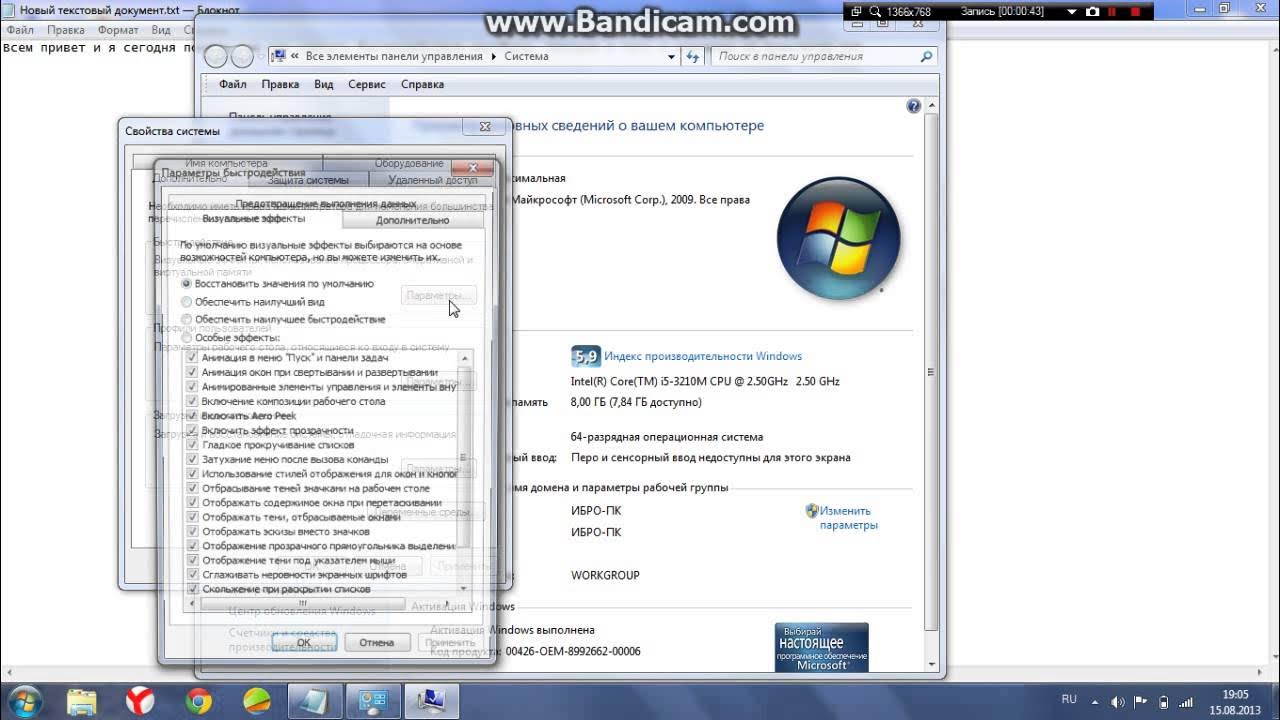Open the Start menu orb

(25, 700)
